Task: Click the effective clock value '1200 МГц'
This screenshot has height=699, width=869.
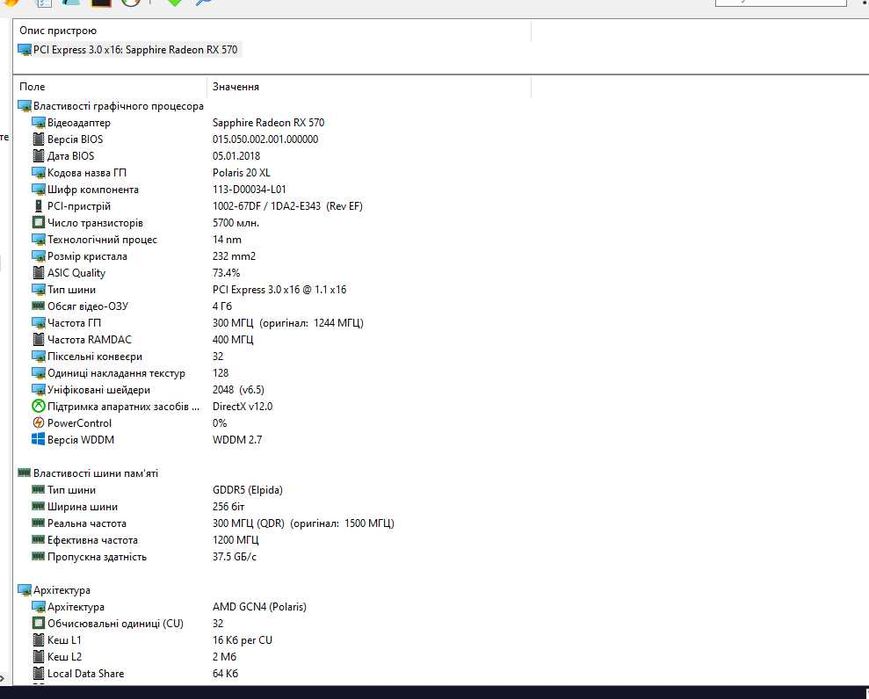Action: tap(236, 540)
